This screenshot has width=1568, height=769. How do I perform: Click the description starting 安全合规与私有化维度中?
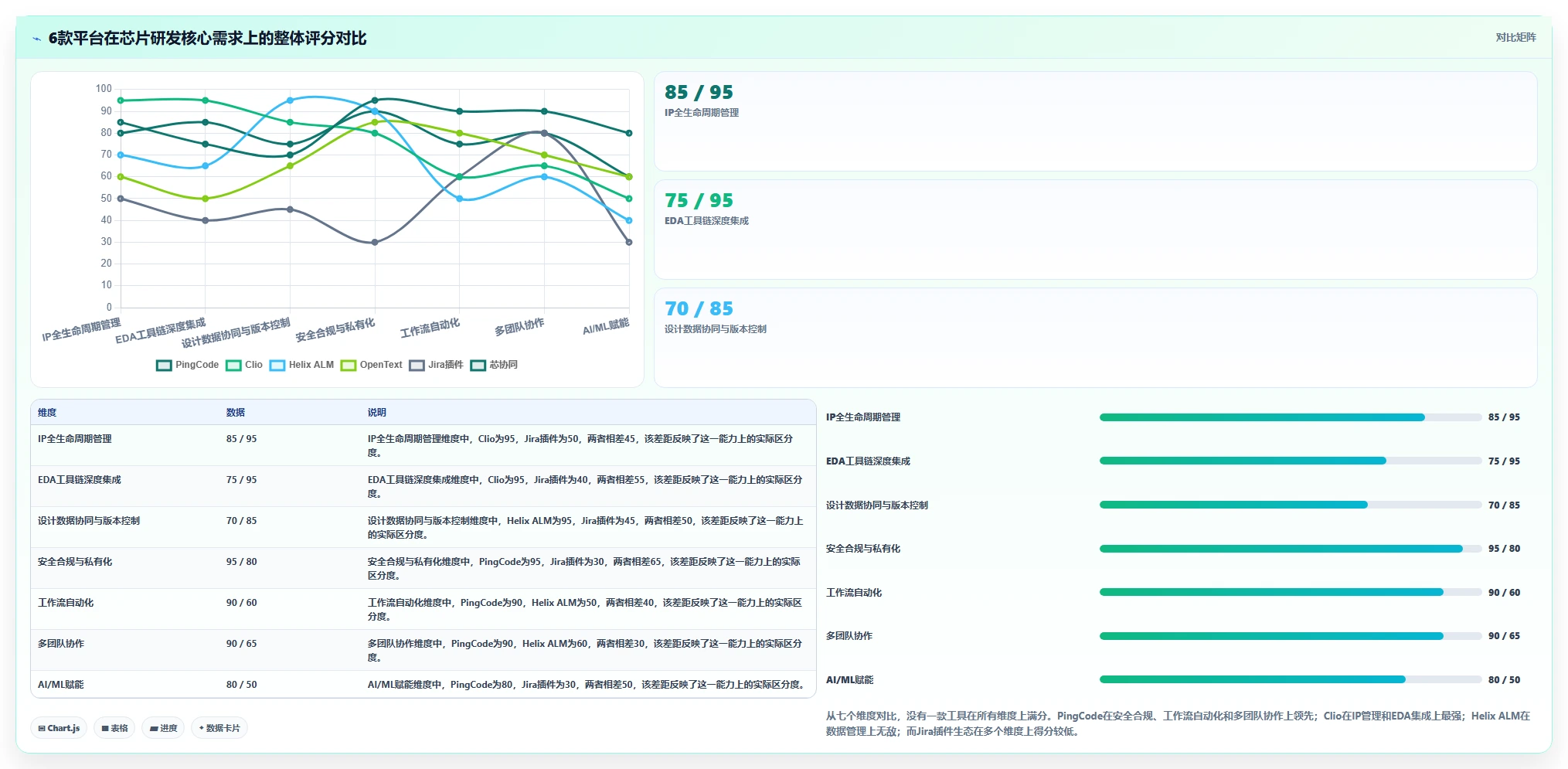(584, 569)
